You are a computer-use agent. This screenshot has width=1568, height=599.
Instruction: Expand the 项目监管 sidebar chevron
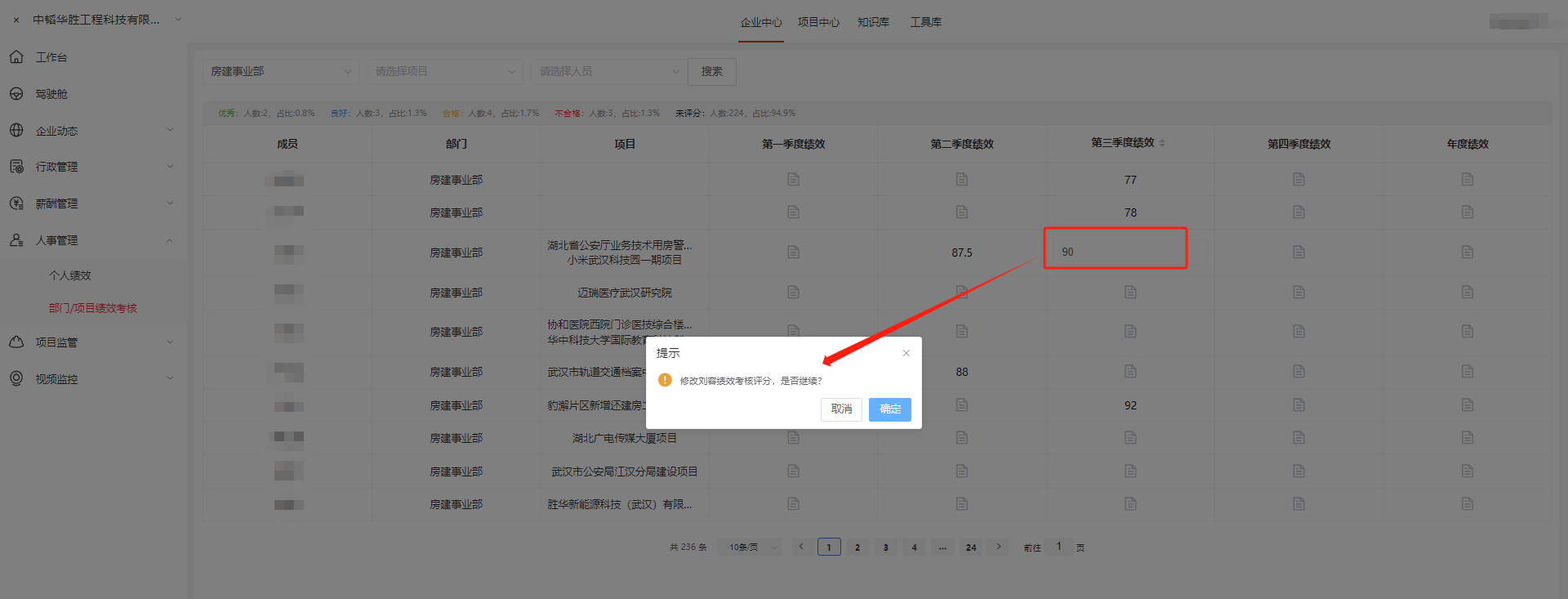pos(171,342)
